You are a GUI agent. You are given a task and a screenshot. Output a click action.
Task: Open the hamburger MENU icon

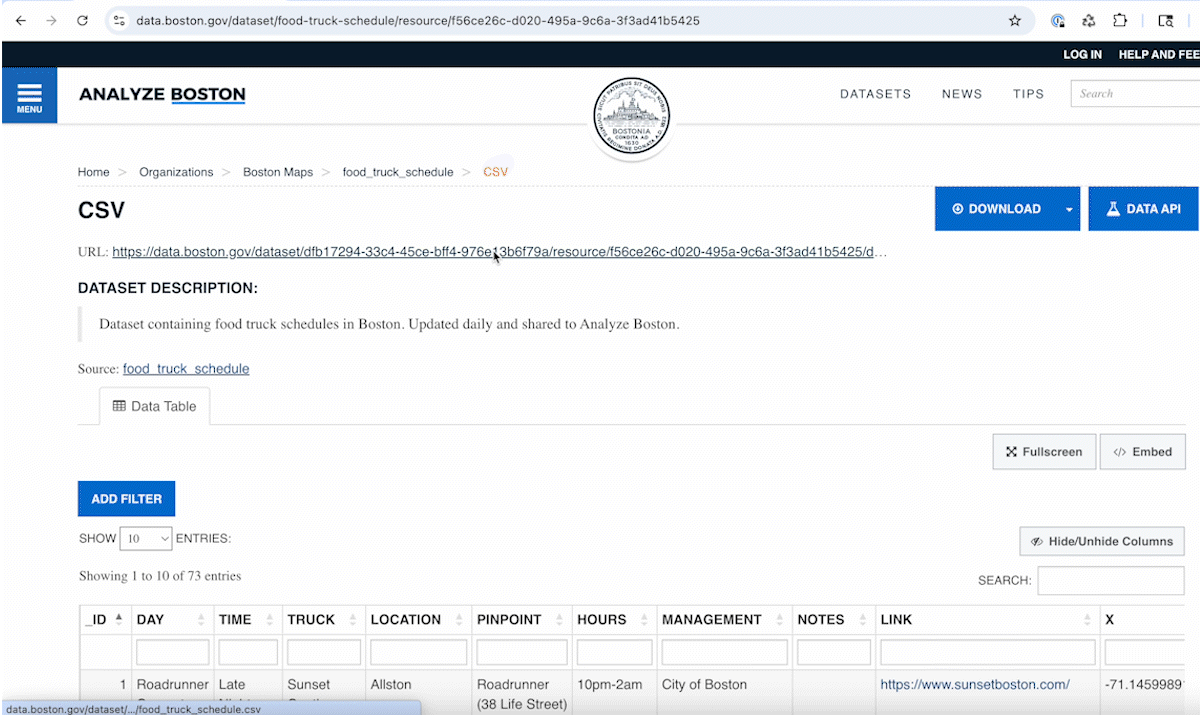[29, 96]
